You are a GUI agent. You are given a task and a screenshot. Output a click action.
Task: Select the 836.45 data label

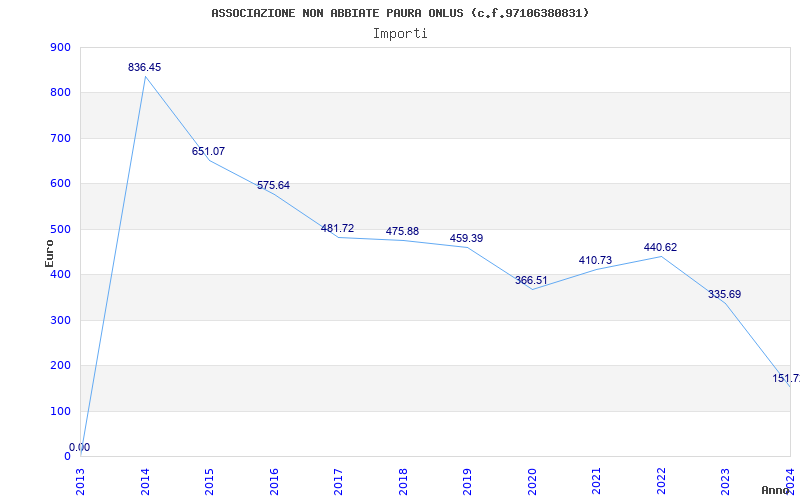point(144,67)
